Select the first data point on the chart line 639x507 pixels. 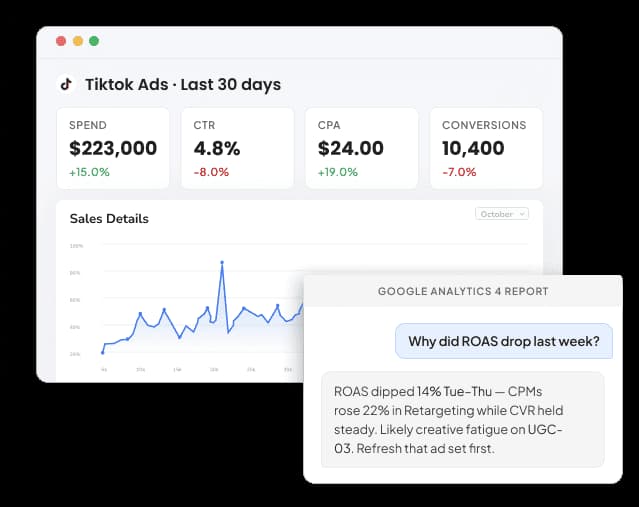coord(103,353)
